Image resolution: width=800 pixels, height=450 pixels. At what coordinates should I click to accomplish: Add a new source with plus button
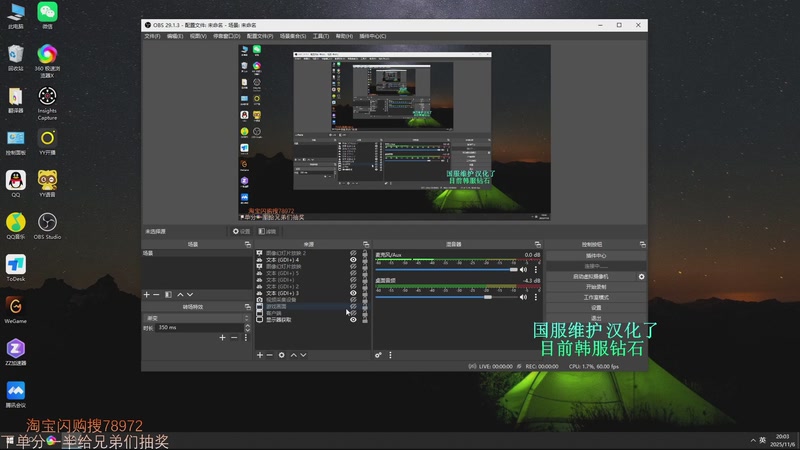[260, 355]
